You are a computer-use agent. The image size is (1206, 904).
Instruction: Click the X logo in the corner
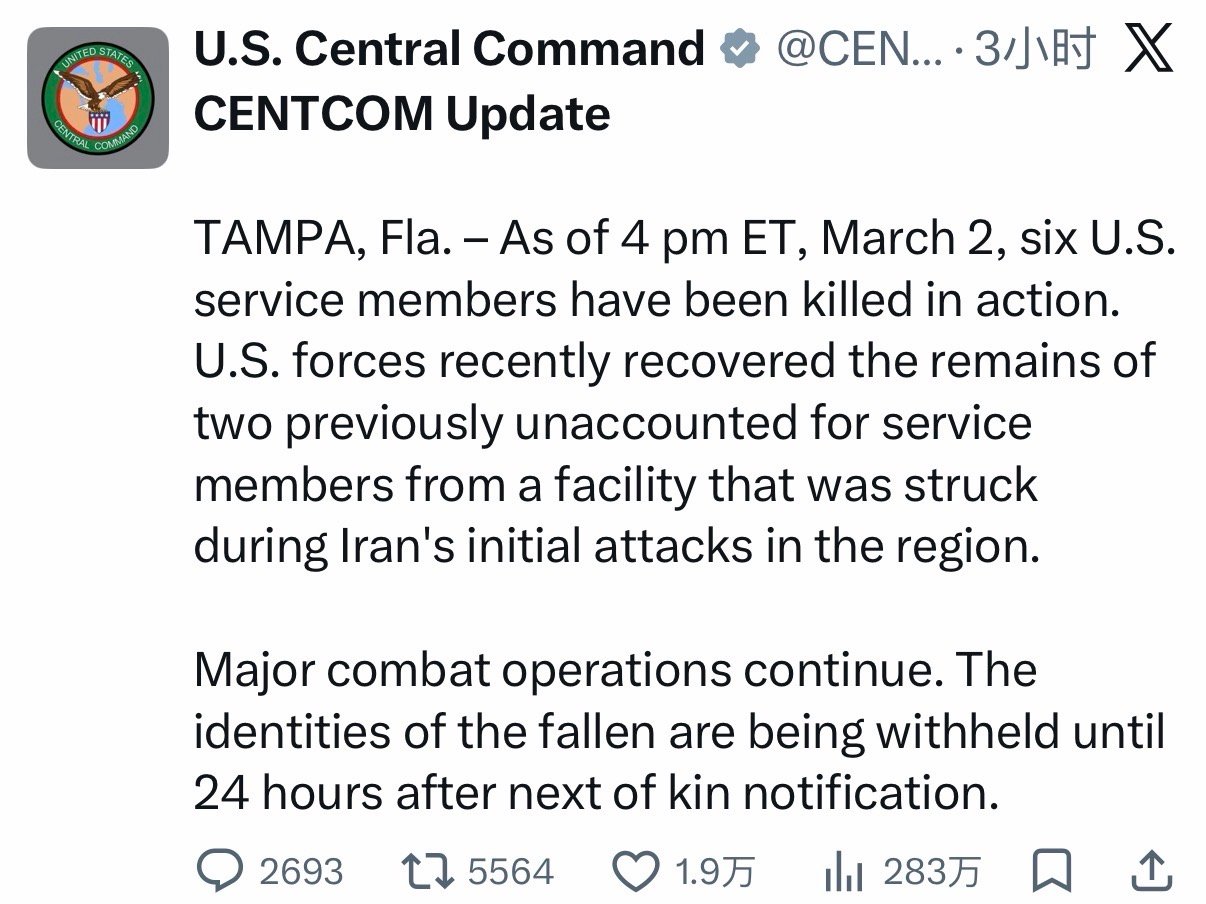[1149, 50]
